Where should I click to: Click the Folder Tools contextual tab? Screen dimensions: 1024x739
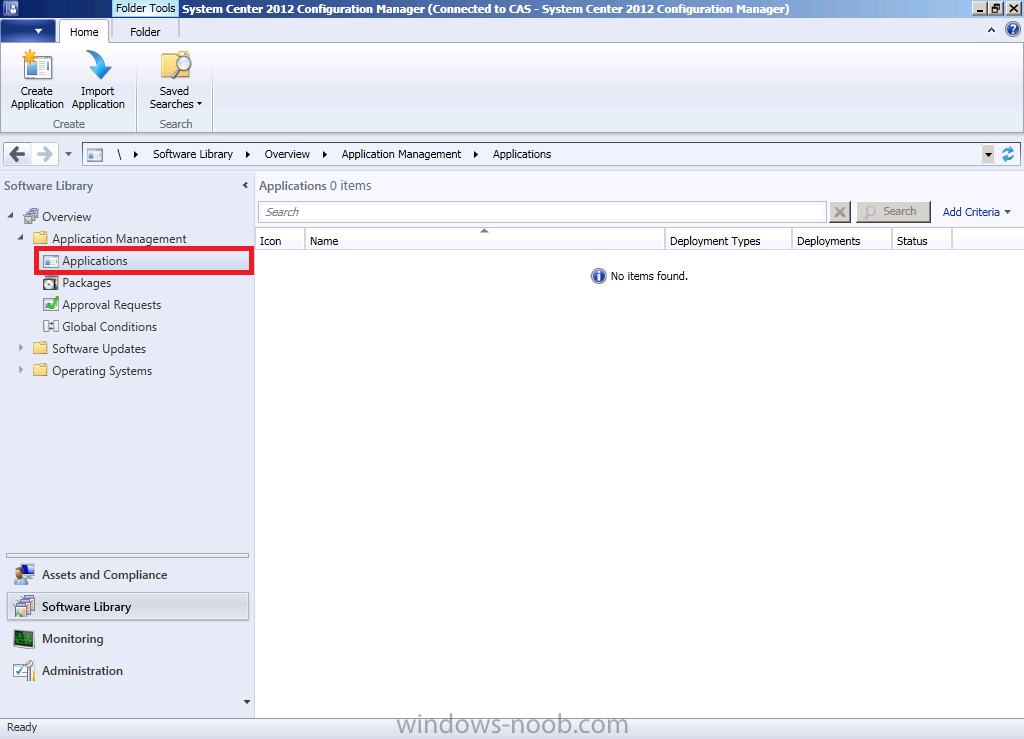[x=145, y=8]
